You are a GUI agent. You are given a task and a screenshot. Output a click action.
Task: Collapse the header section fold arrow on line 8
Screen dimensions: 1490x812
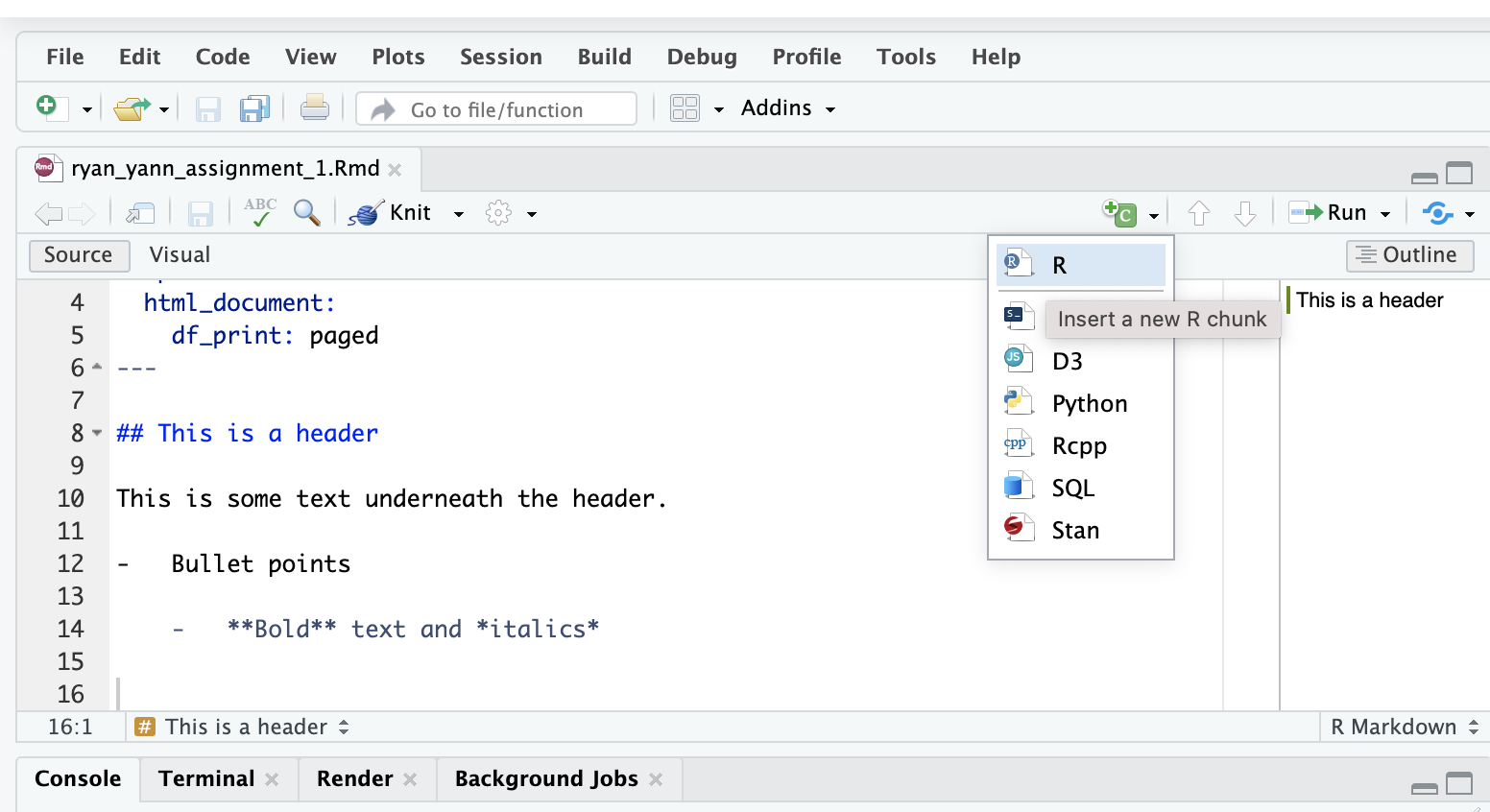pos(97,433)
